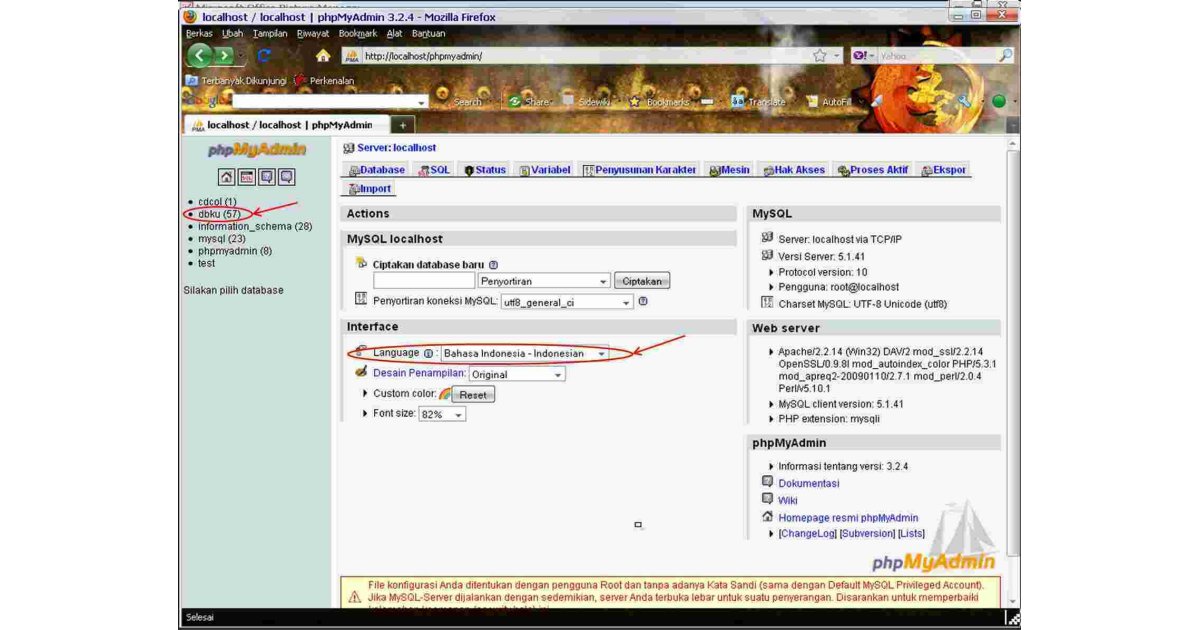Click the rainbow Custom color swatch
The height and width of the screenshot is (630, 1200).
pyautogui.click(x=443, y=393)
